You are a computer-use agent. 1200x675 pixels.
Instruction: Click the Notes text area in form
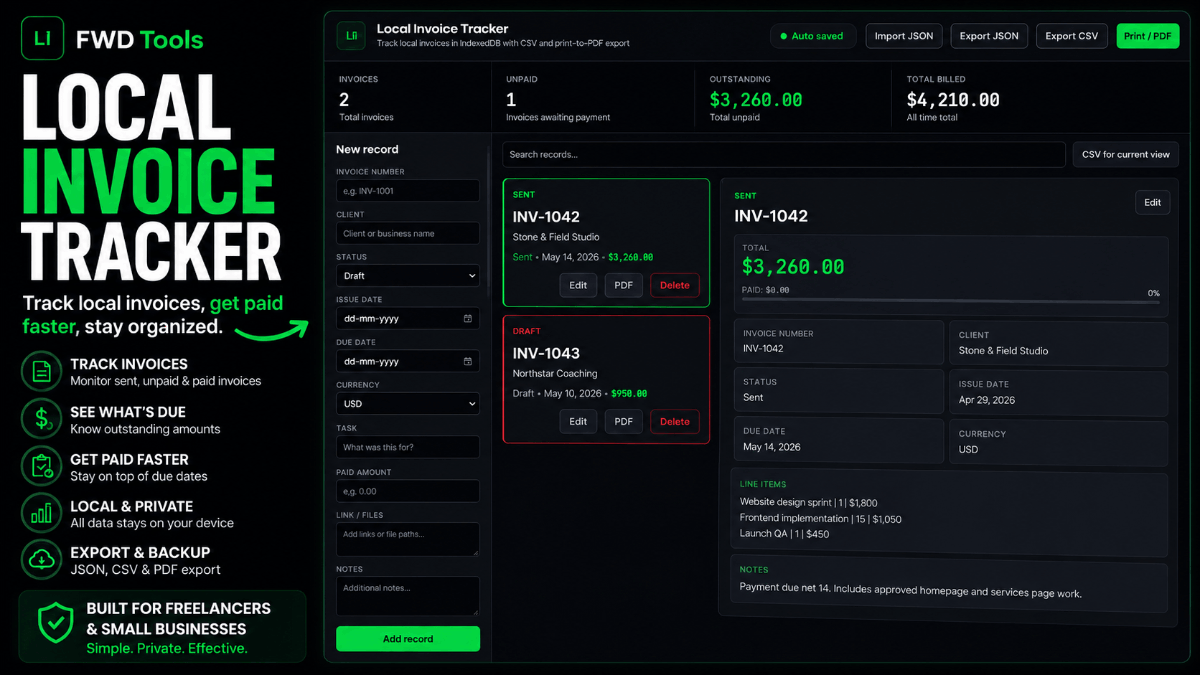coord(408,596)
